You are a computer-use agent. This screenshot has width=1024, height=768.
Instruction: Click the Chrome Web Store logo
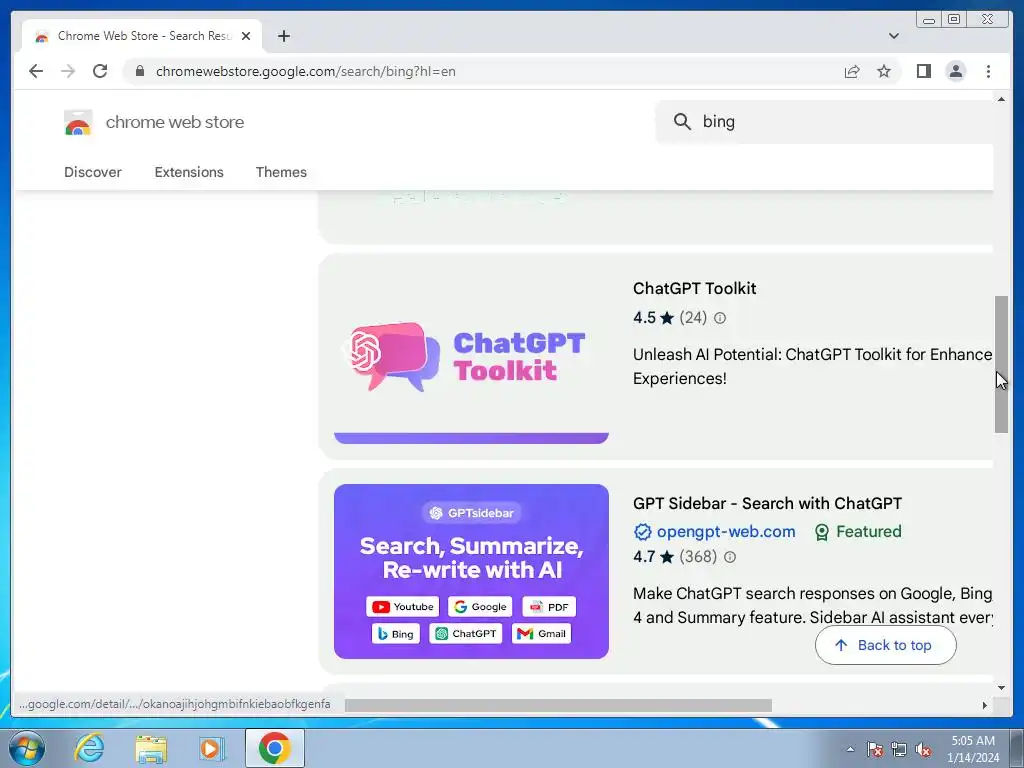click(x=78, y=122)
